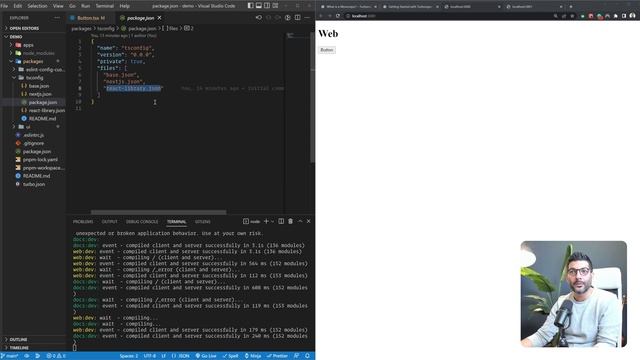Open pnpm-workspace.yaml file
Screen dimensions: 640x360
[44, 168]
